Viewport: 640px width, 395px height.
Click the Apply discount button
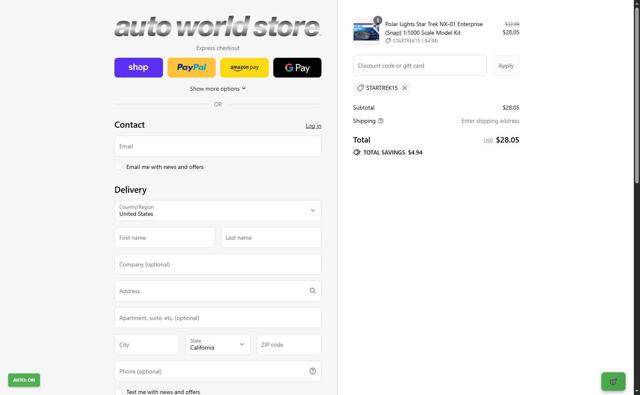(x=506, y=66)
